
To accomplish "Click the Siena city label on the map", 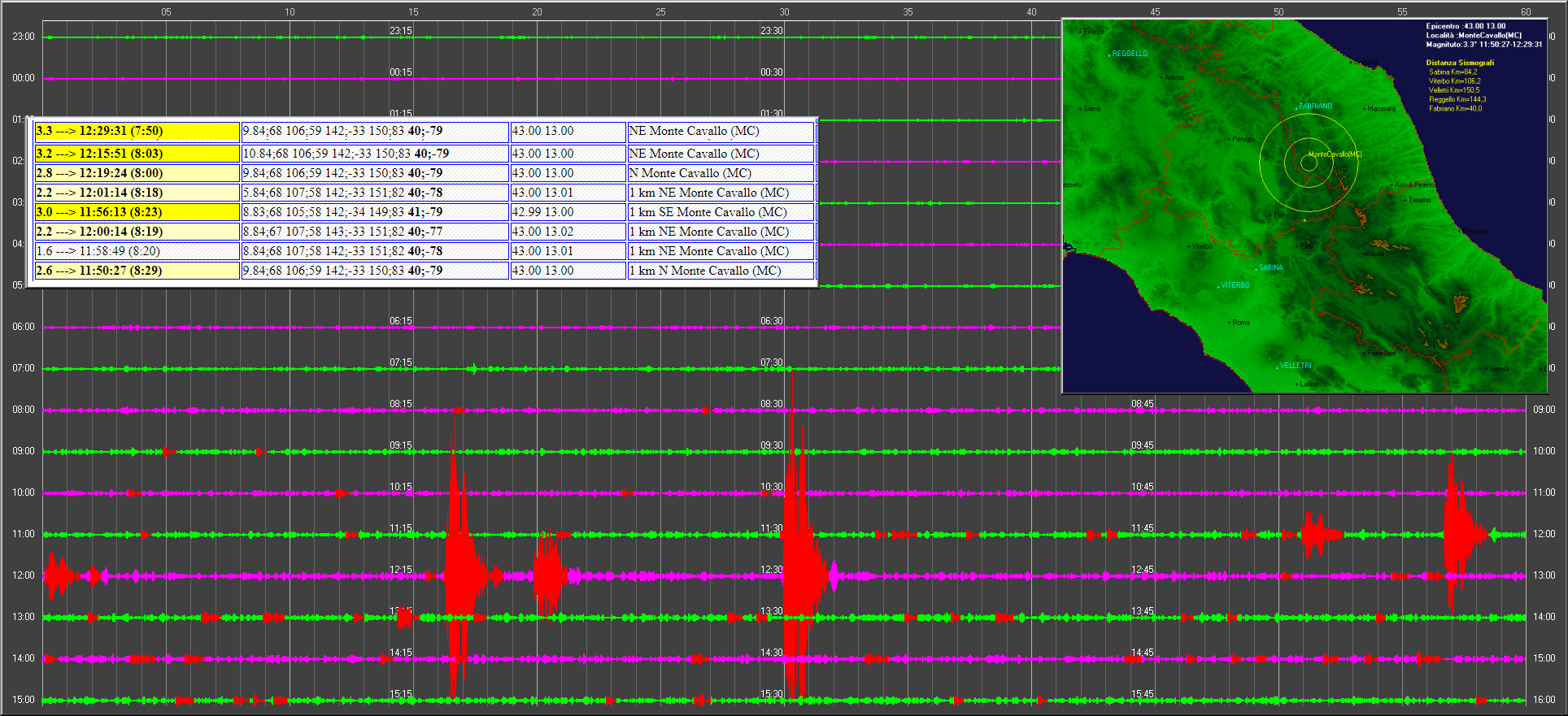I will (x=1091, y=109).
